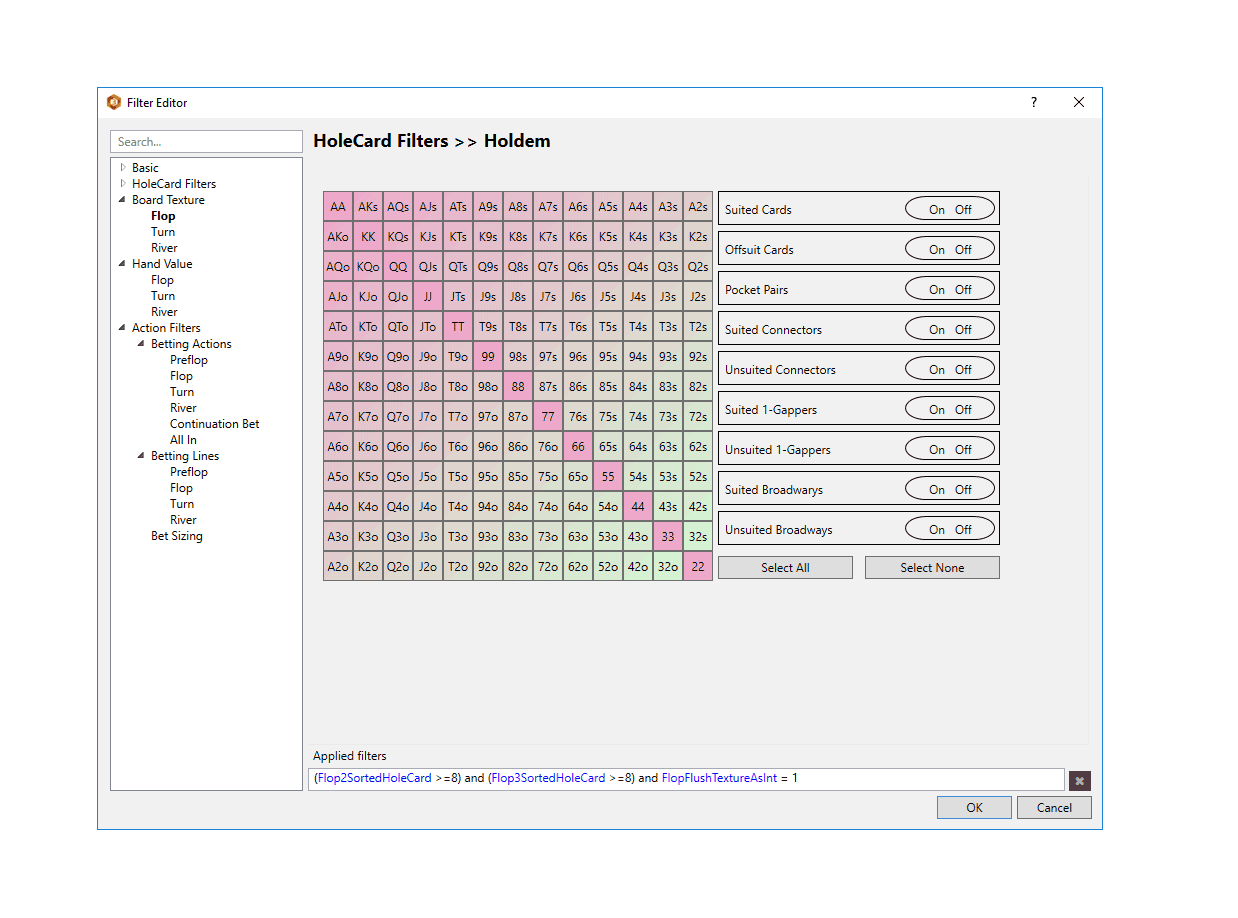Expand the Basic tree node arrow

123,168
